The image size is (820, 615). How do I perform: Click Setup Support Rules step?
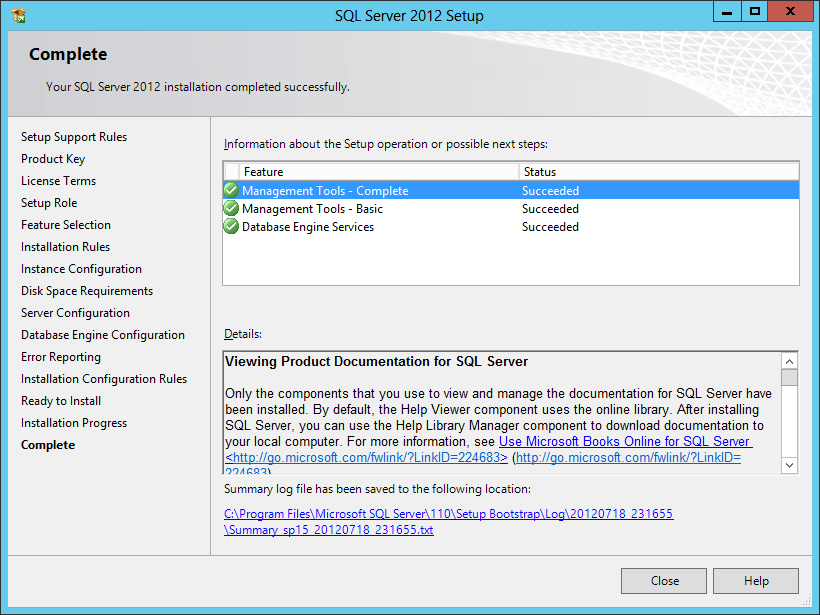pyautogui.click(x=74, y=136)
